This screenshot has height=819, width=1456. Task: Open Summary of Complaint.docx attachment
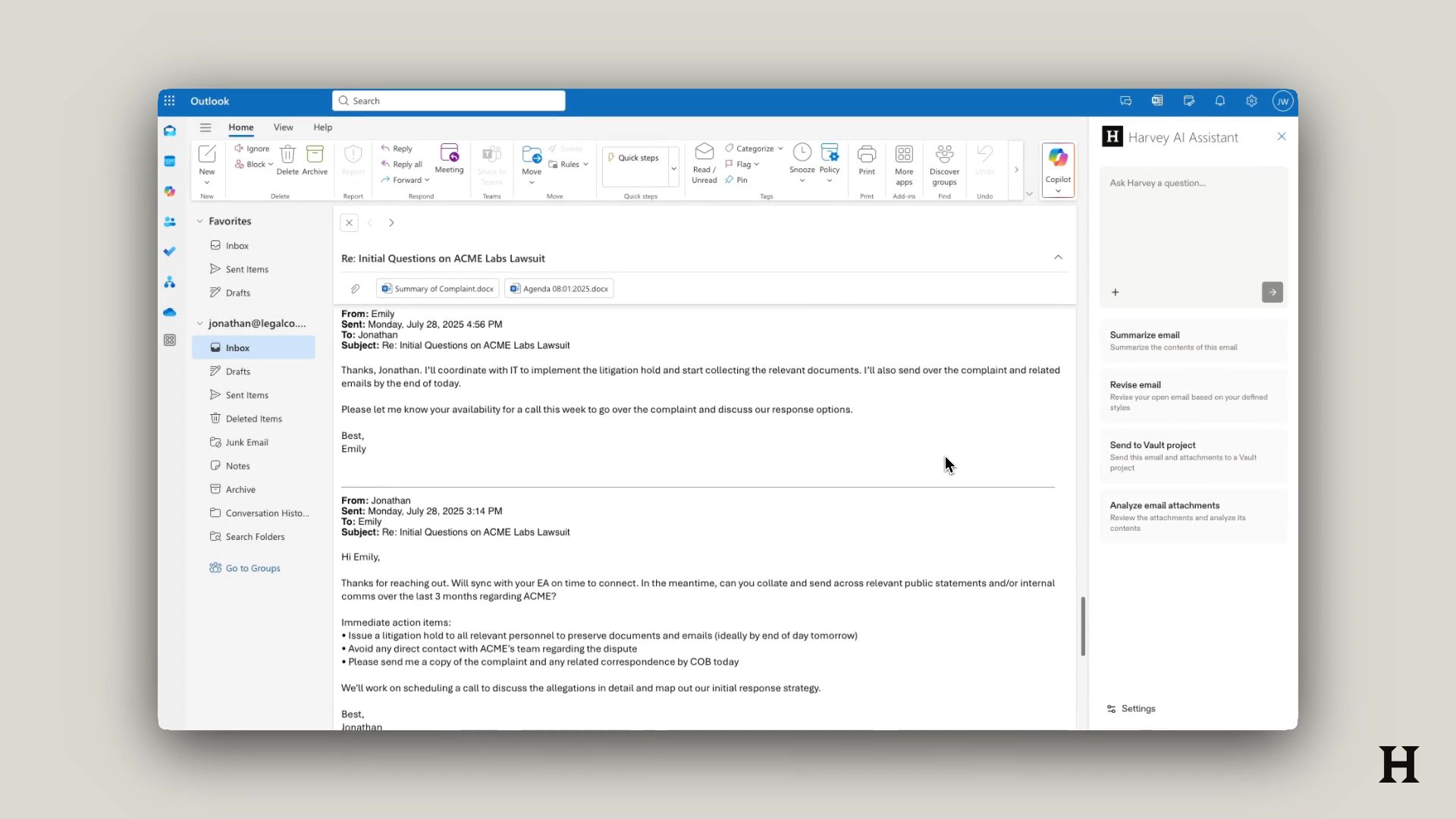[438, 288]
